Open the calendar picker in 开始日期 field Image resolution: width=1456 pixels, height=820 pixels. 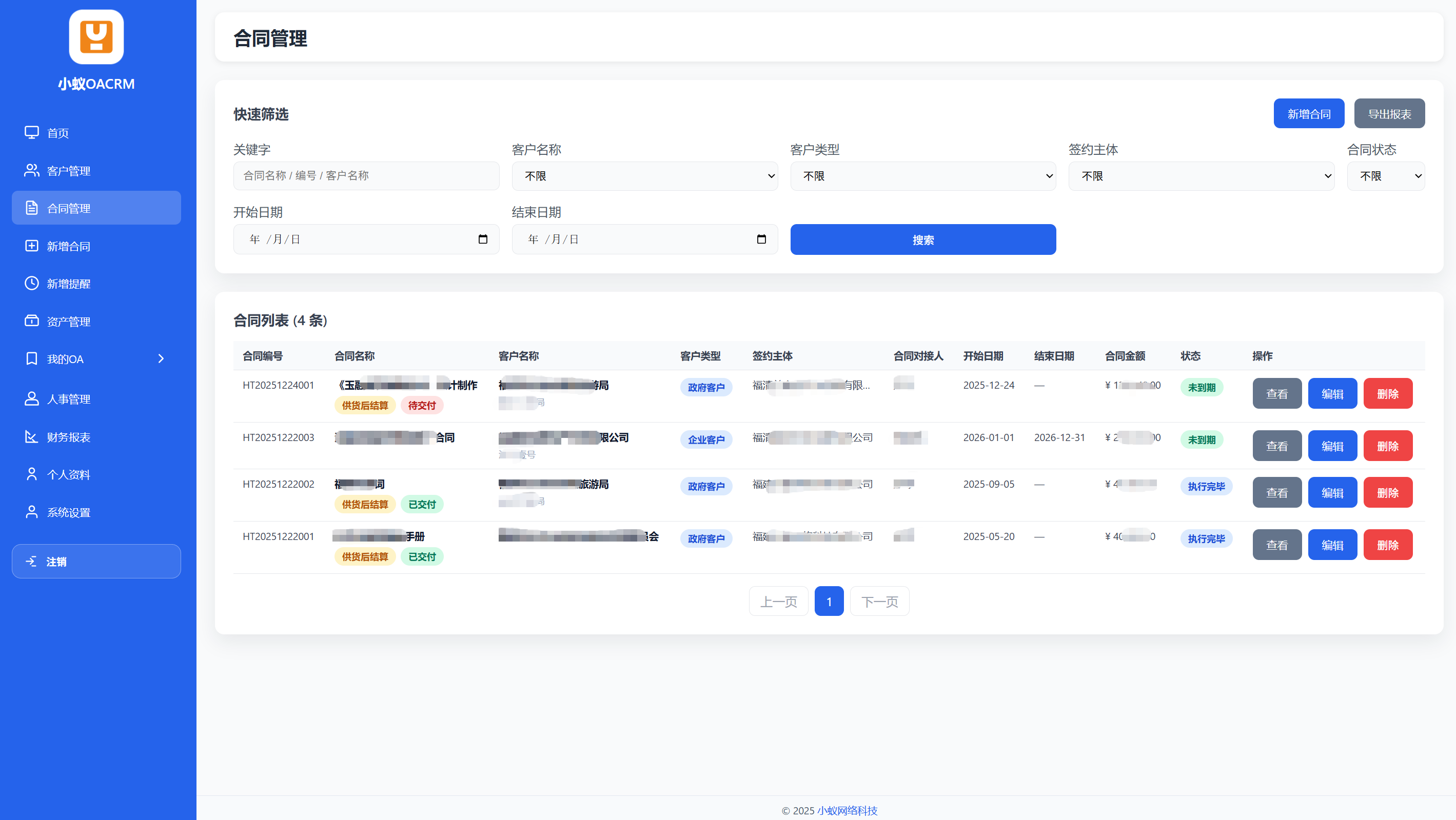(x=483, y=239)
